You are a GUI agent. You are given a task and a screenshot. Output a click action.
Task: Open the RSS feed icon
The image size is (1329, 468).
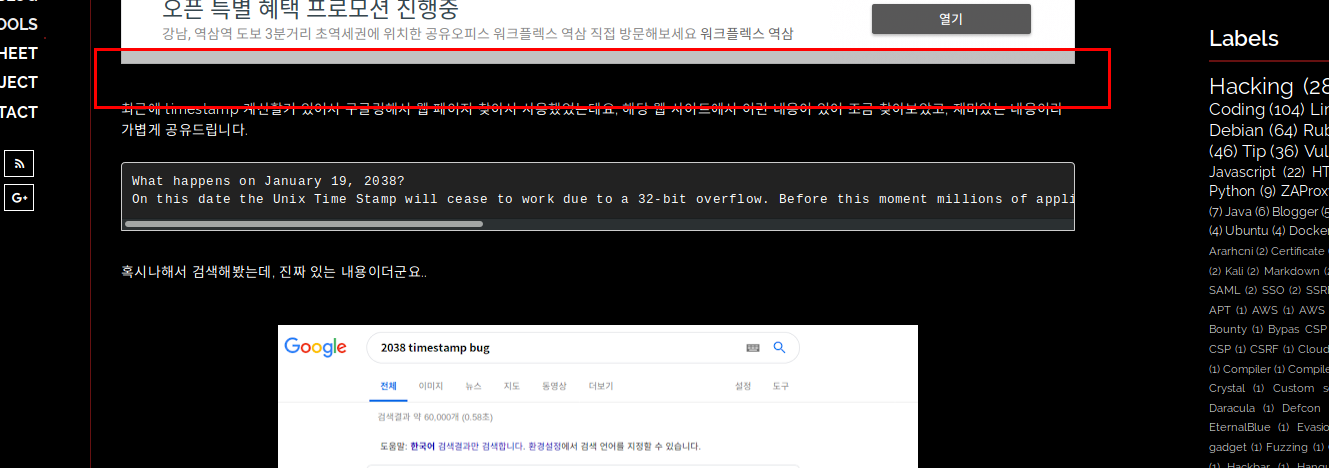pos(19,164)
